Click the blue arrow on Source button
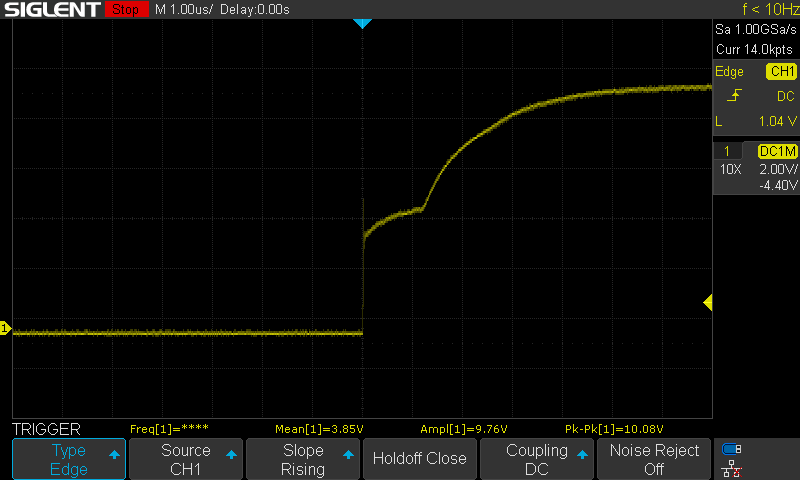 pos(231,454)
